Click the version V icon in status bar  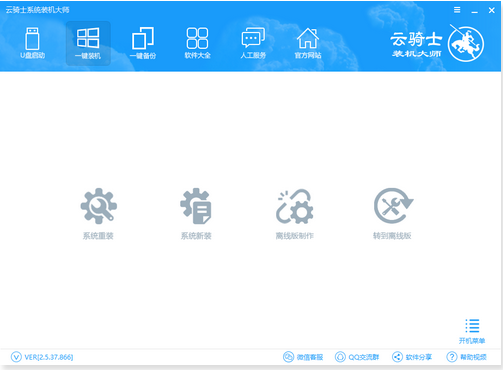(16, 357)
